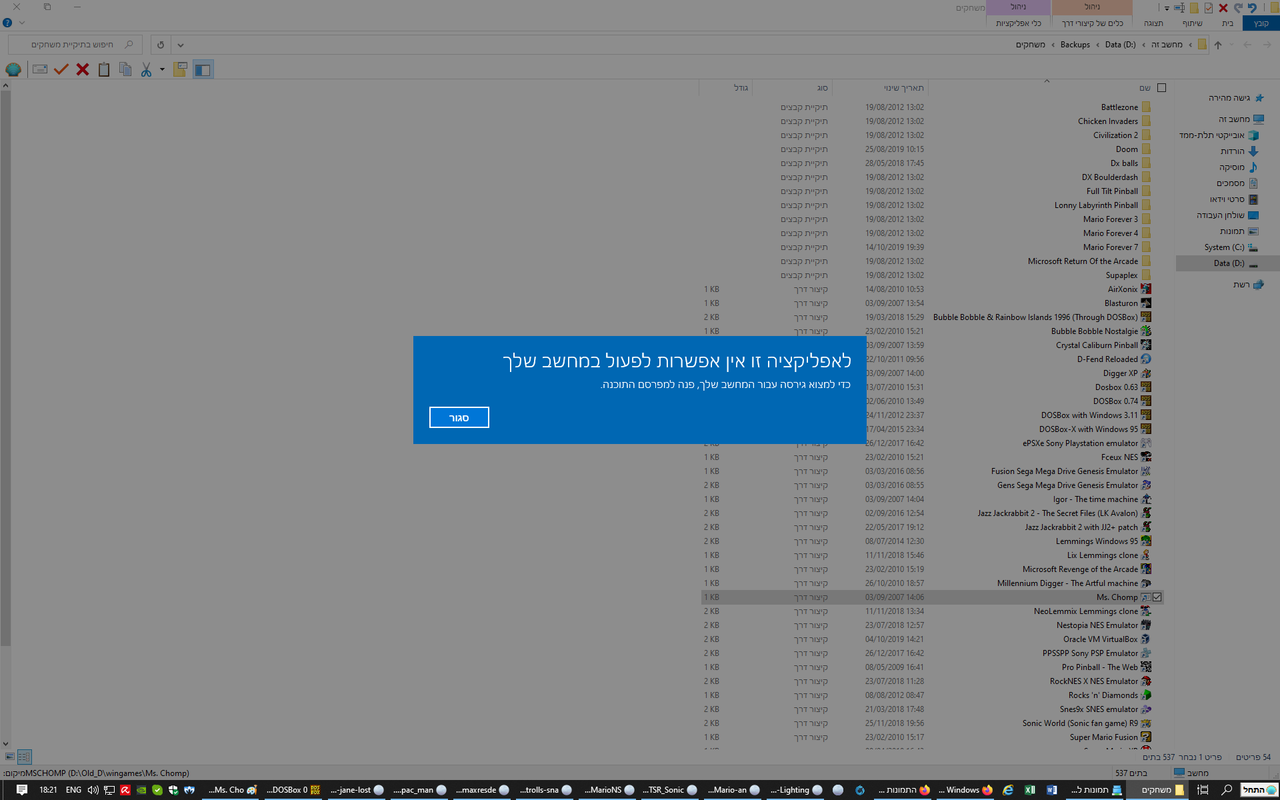Click the folder properties toolbar icon
The height and width of the screenshot is (800, 1280).
180,70
